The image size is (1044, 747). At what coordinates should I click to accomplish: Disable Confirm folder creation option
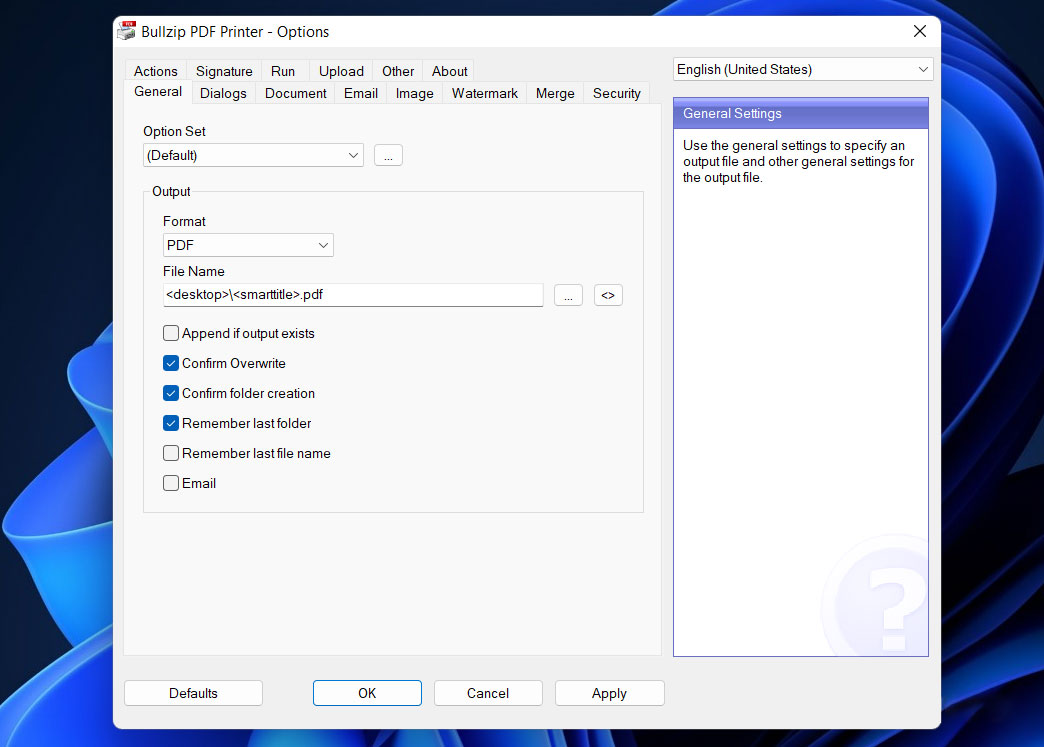(171, 393)
